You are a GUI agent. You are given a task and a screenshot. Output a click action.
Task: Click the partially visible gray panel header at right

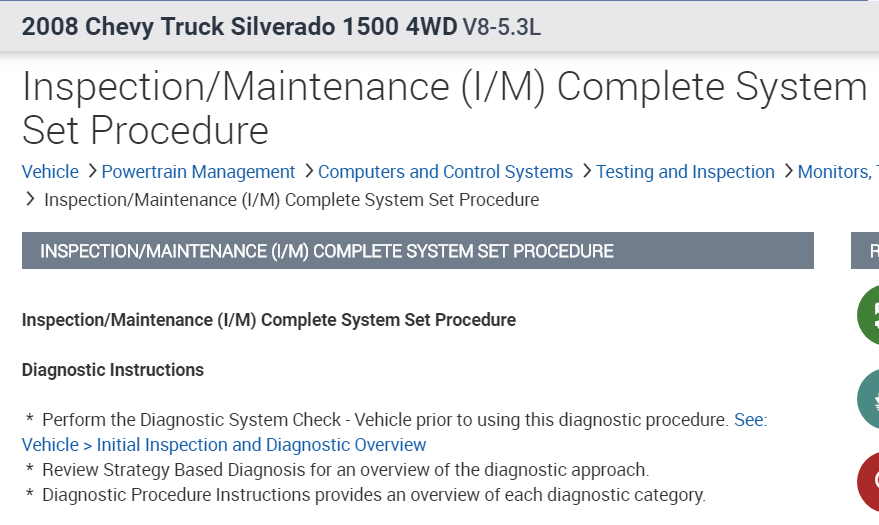coord(866,251)
